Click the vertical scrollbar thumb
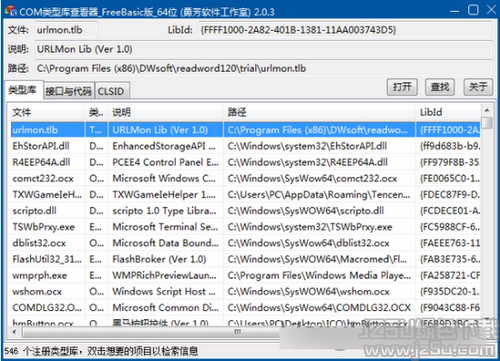 (x=487, y=122)
